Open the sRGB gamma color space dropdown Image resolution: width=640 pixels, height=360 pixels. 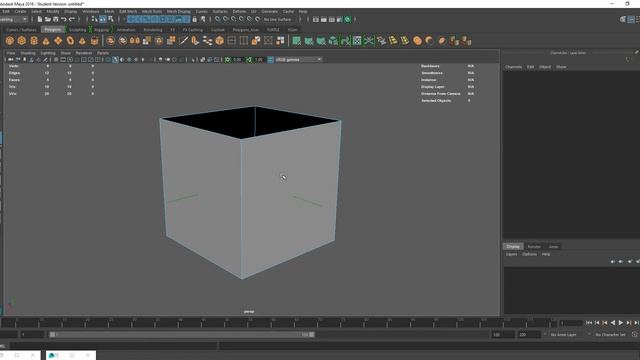pos(299,60)
